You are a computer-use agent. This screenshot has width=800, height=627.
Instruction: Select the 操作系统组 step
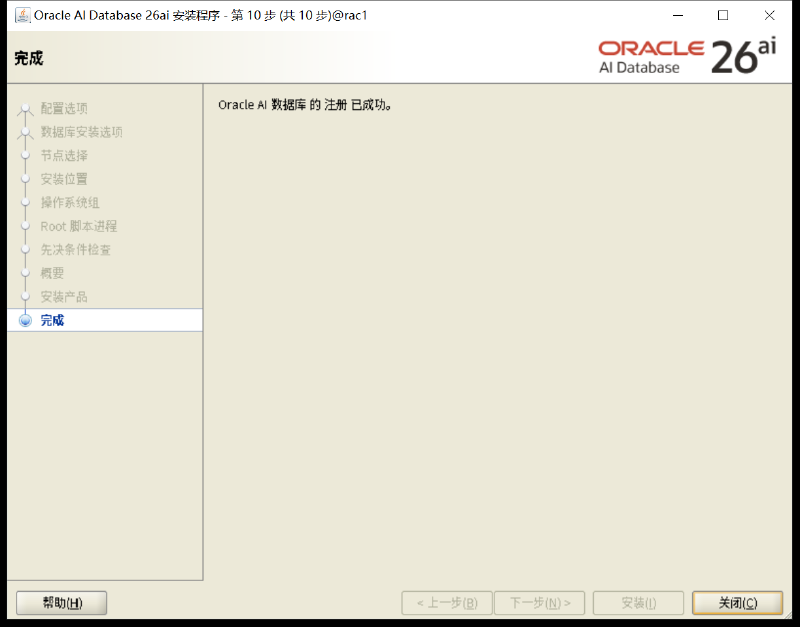[70, 203]
